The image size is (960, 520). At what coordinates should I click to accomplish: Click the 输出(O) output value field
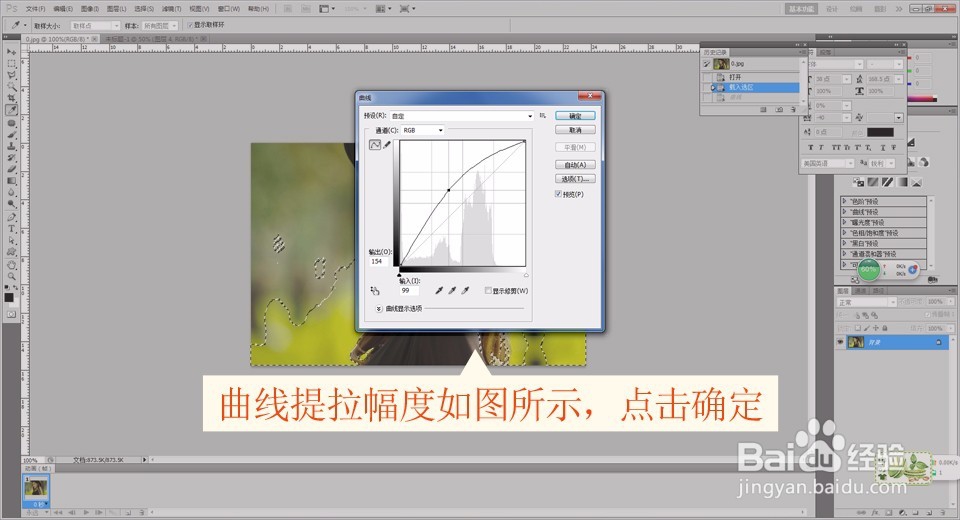pos(380,262)
